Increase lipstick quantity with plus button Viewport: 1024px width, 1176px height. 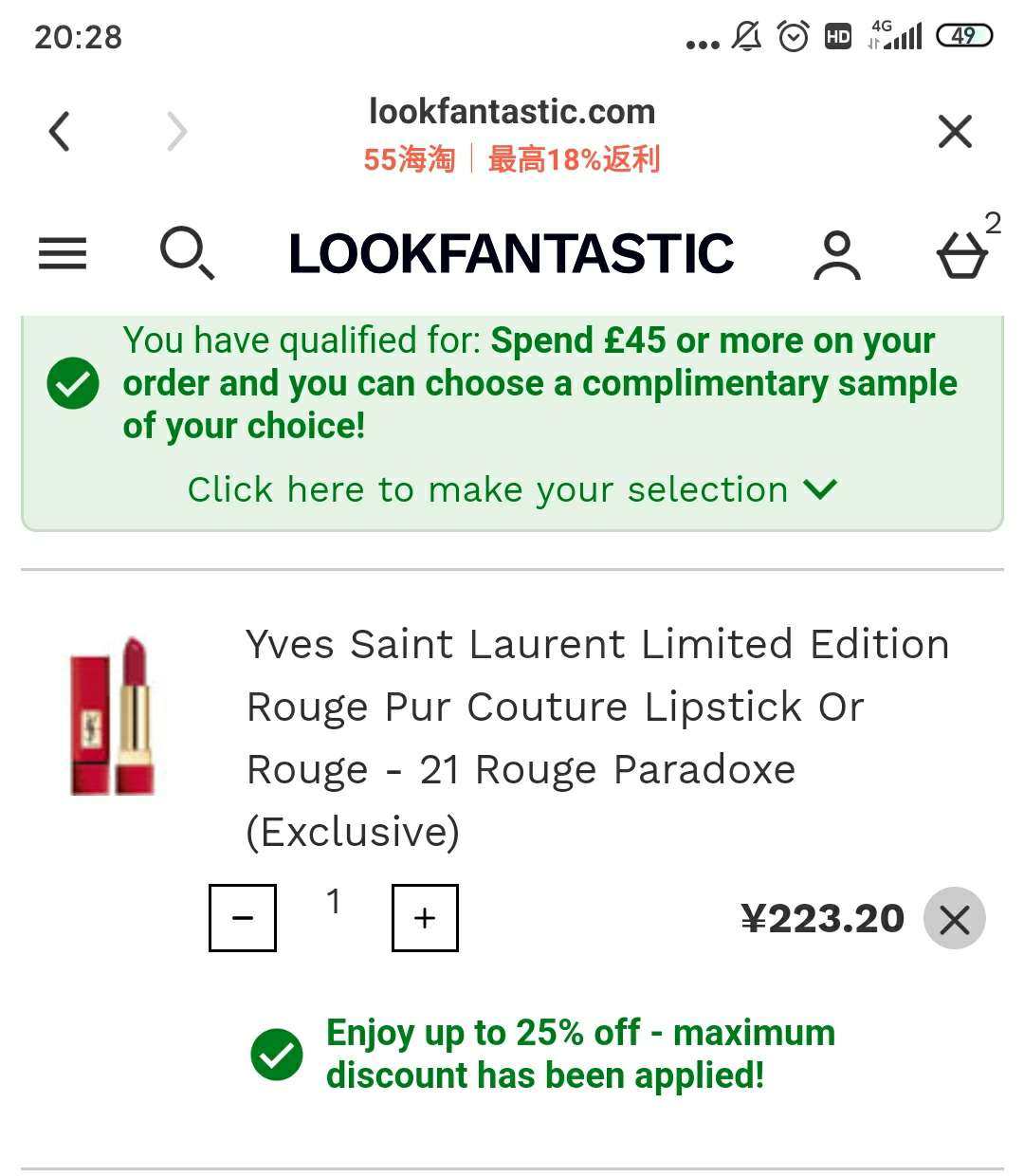pyautogui.click(x=425, y=917)
